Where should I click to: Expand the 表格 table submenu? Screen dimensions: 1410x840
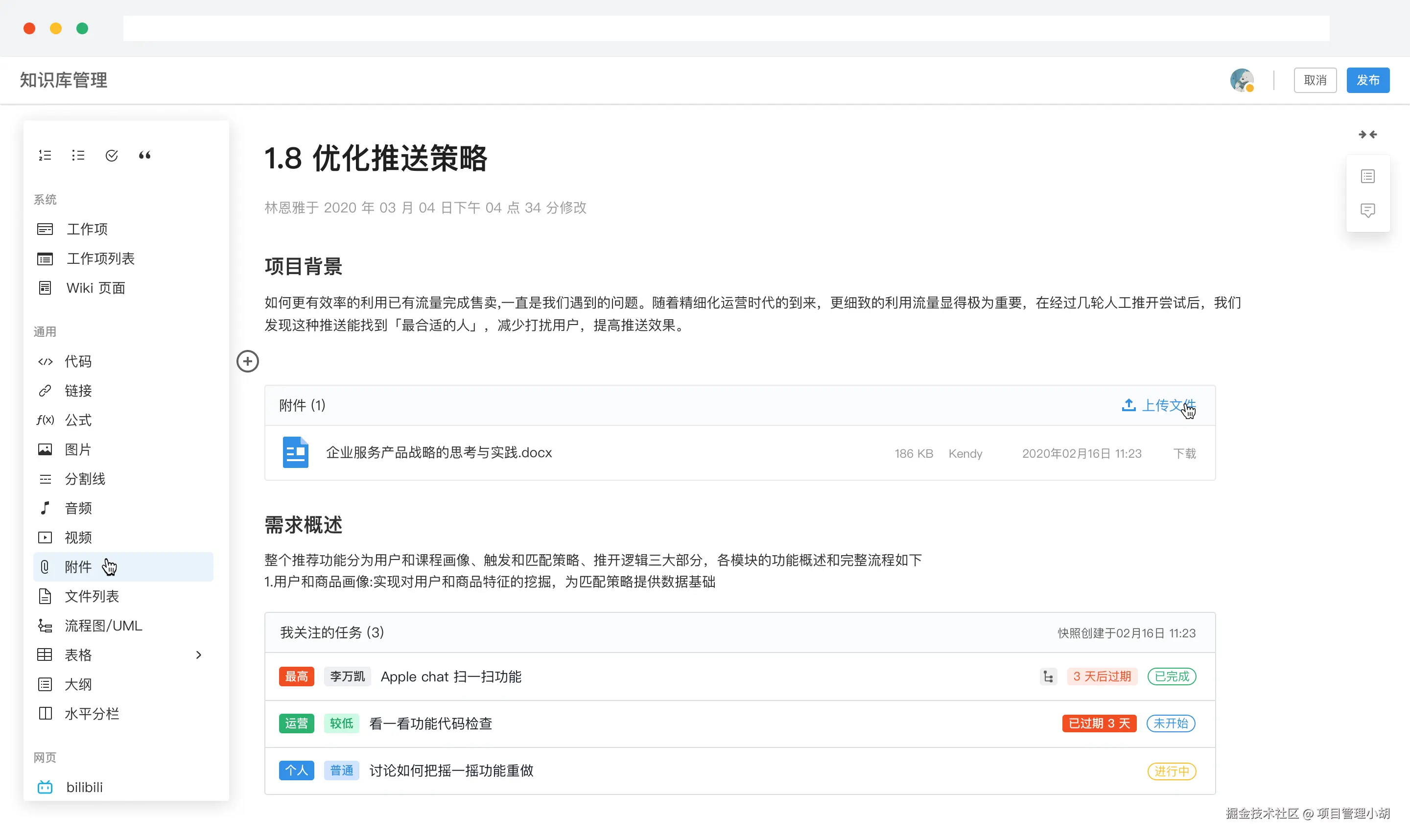(198, 654)
